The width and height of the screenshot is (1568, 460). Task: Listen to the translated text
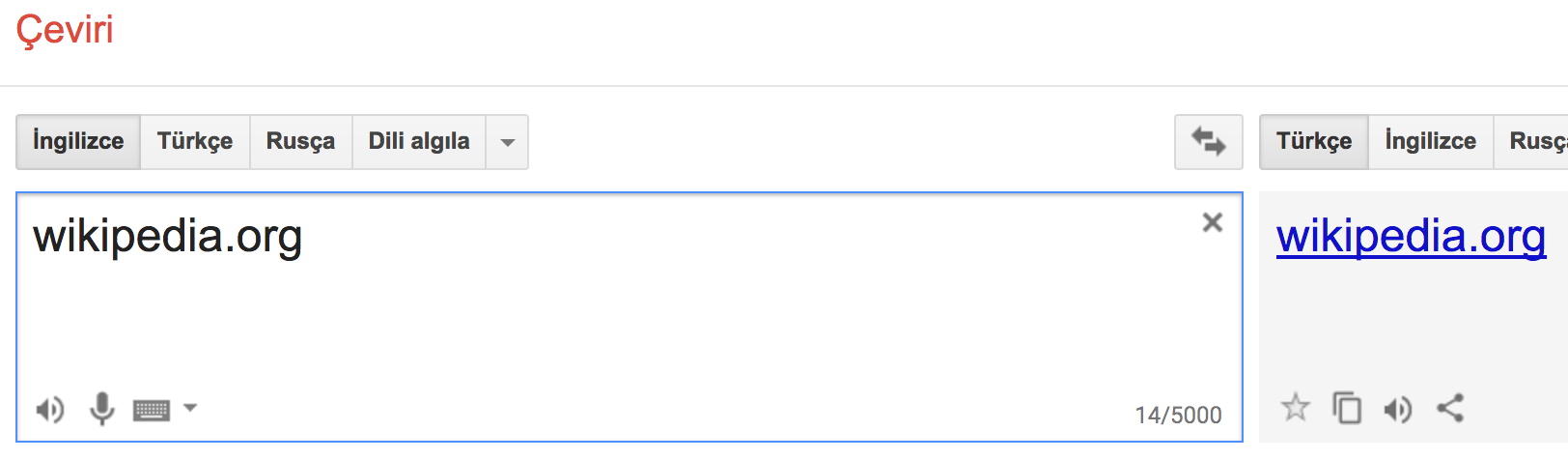(1398, 410)
